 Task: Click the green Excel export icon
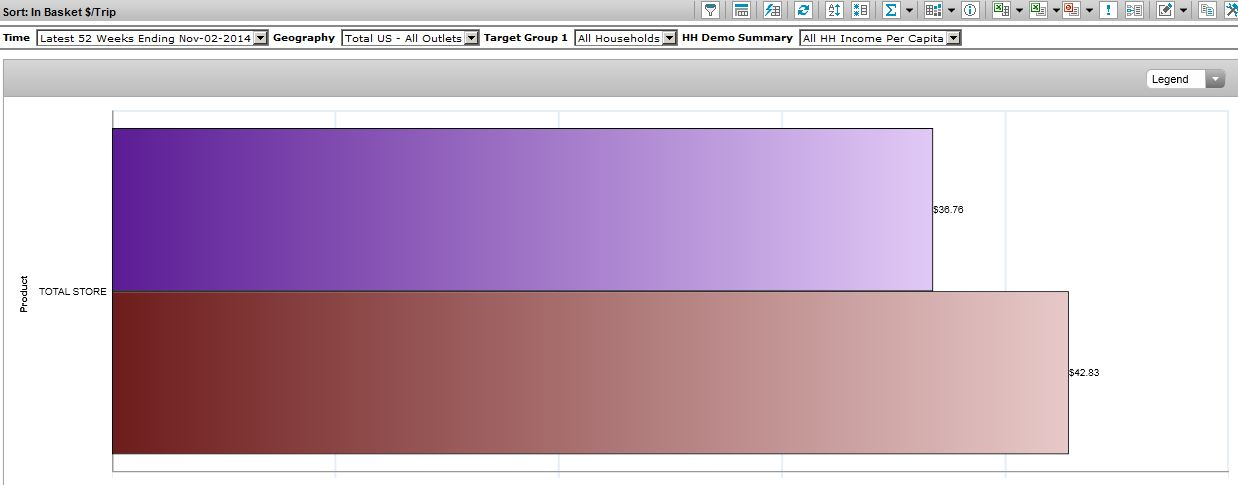[x=1000, y=10]
